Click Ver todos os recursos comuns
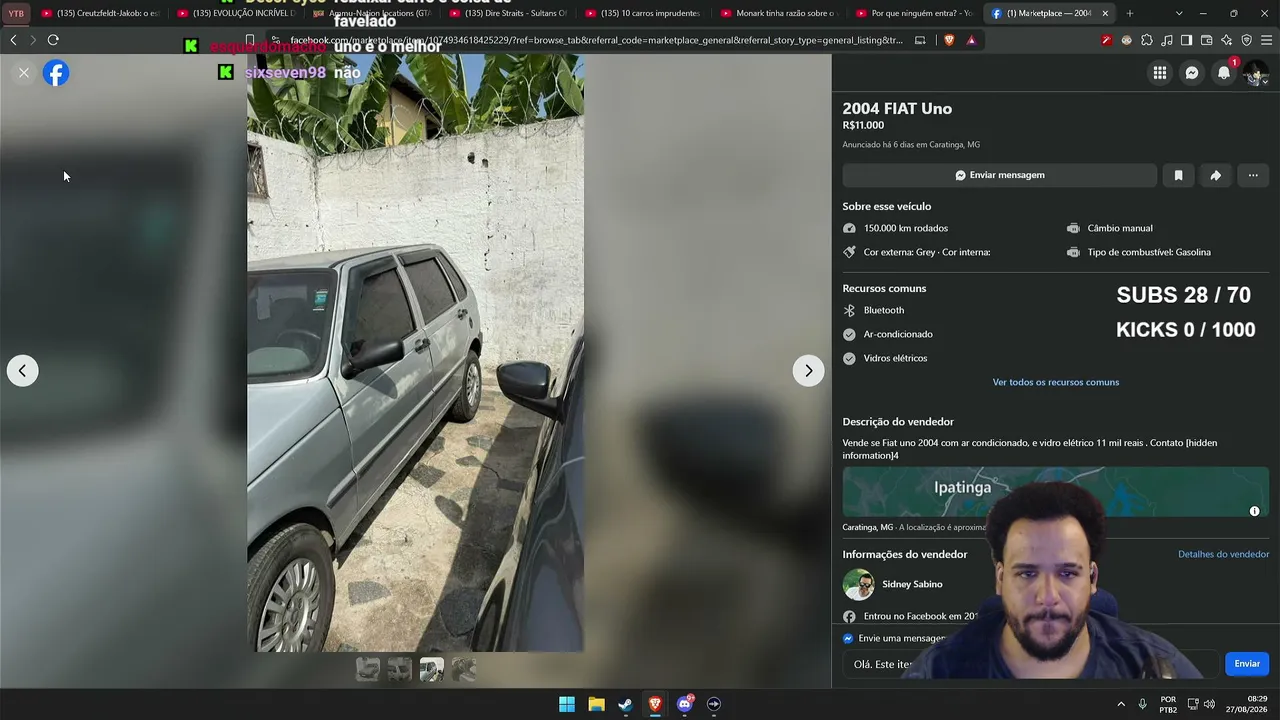The width and height of the screenshot is (1280, 720). (x=1056, y=382)
